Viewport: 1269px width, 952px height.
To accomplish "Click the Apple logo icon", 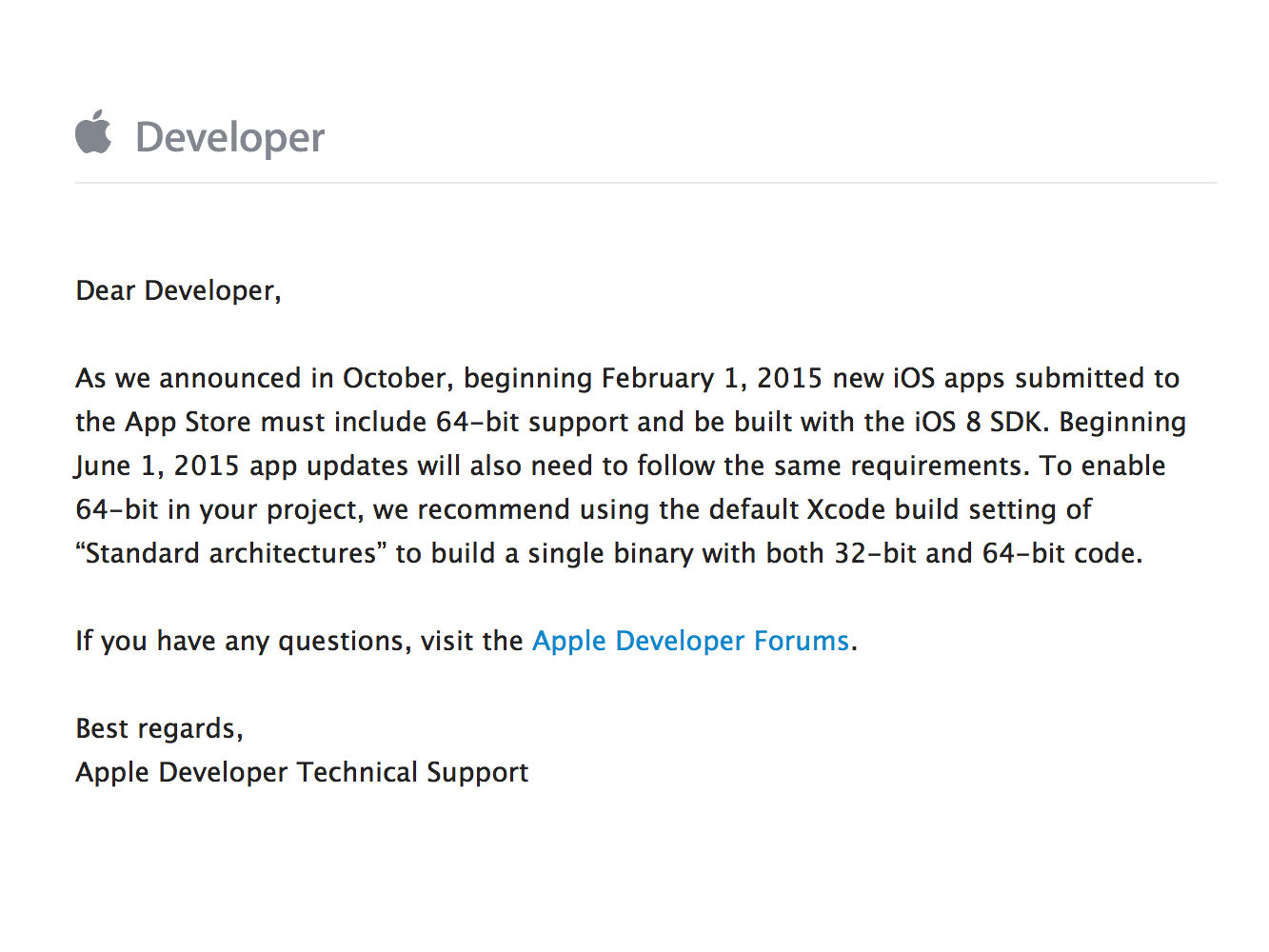I will pyautogui.click(x=93, y=131).
